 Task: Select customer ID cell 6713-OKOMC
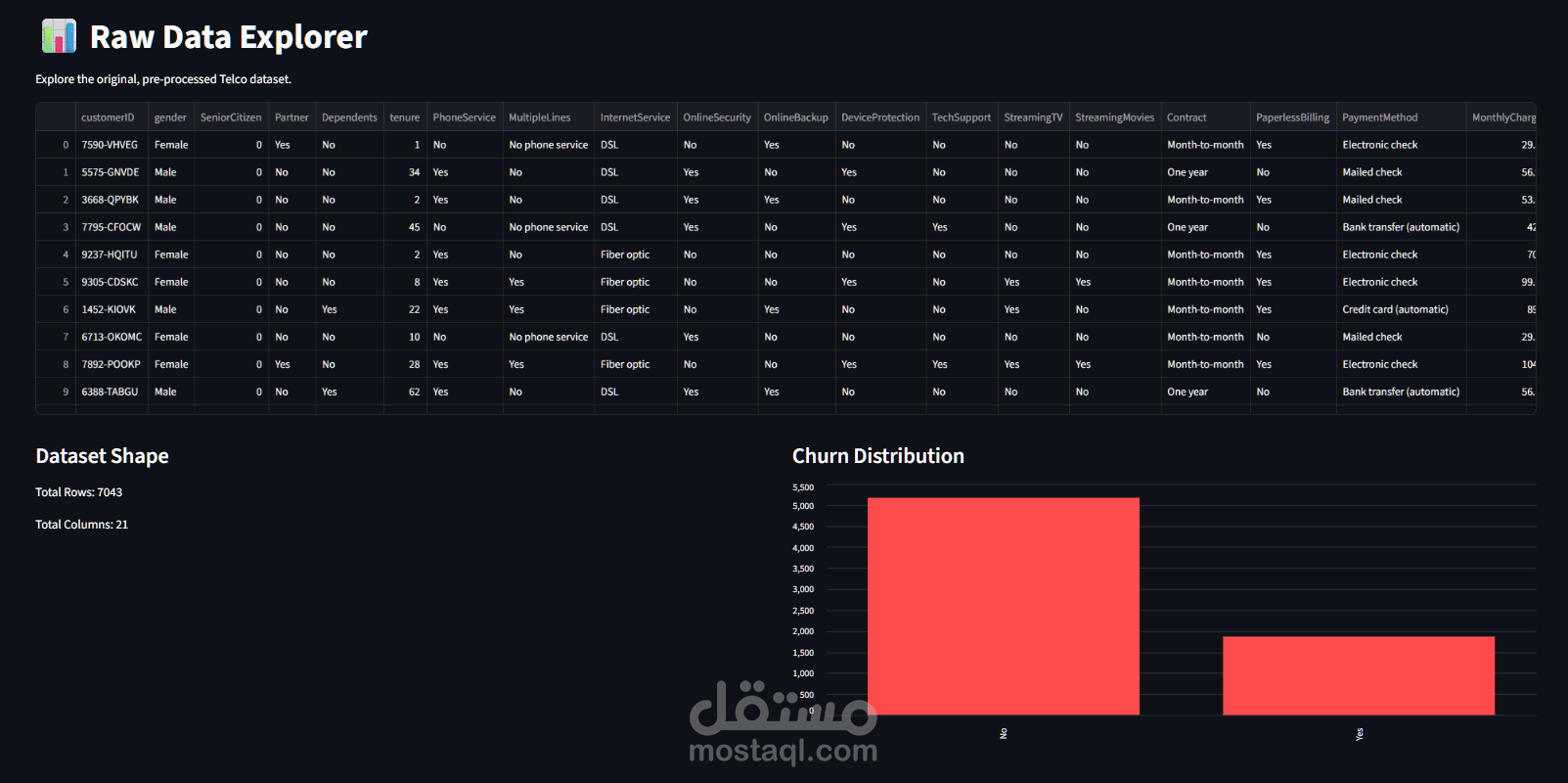(112, 337)
